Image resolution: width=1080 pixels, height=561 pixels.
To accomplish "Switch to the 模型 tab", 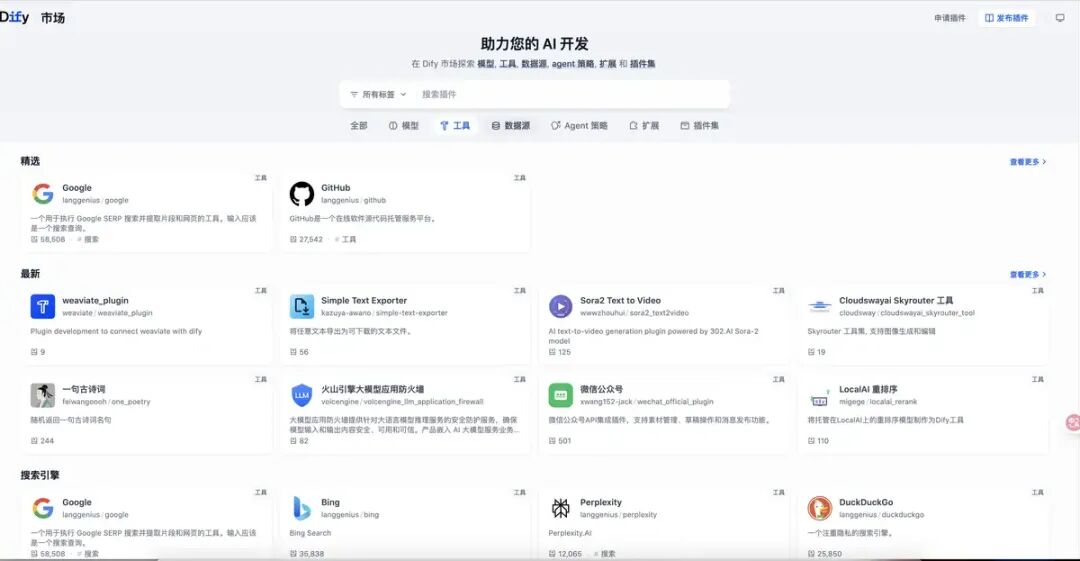I will click(404, 125).
